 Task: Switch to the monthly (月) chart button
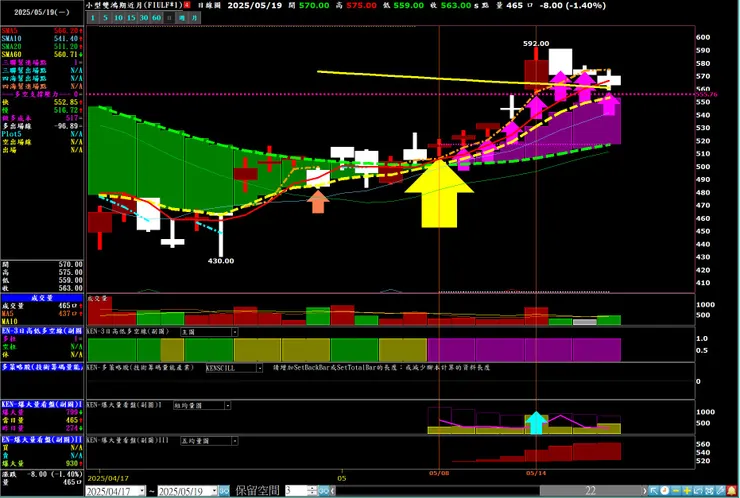coord(195,18)
